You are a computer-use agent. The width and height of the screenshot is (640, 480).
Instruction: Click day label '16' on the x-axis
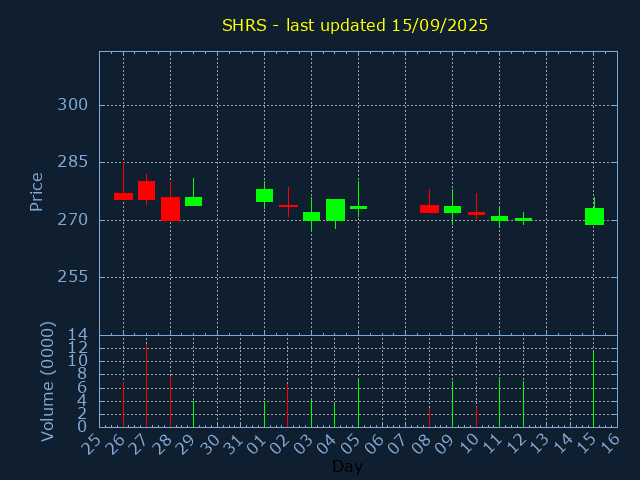pyautogui.click(x=609, y=444)
